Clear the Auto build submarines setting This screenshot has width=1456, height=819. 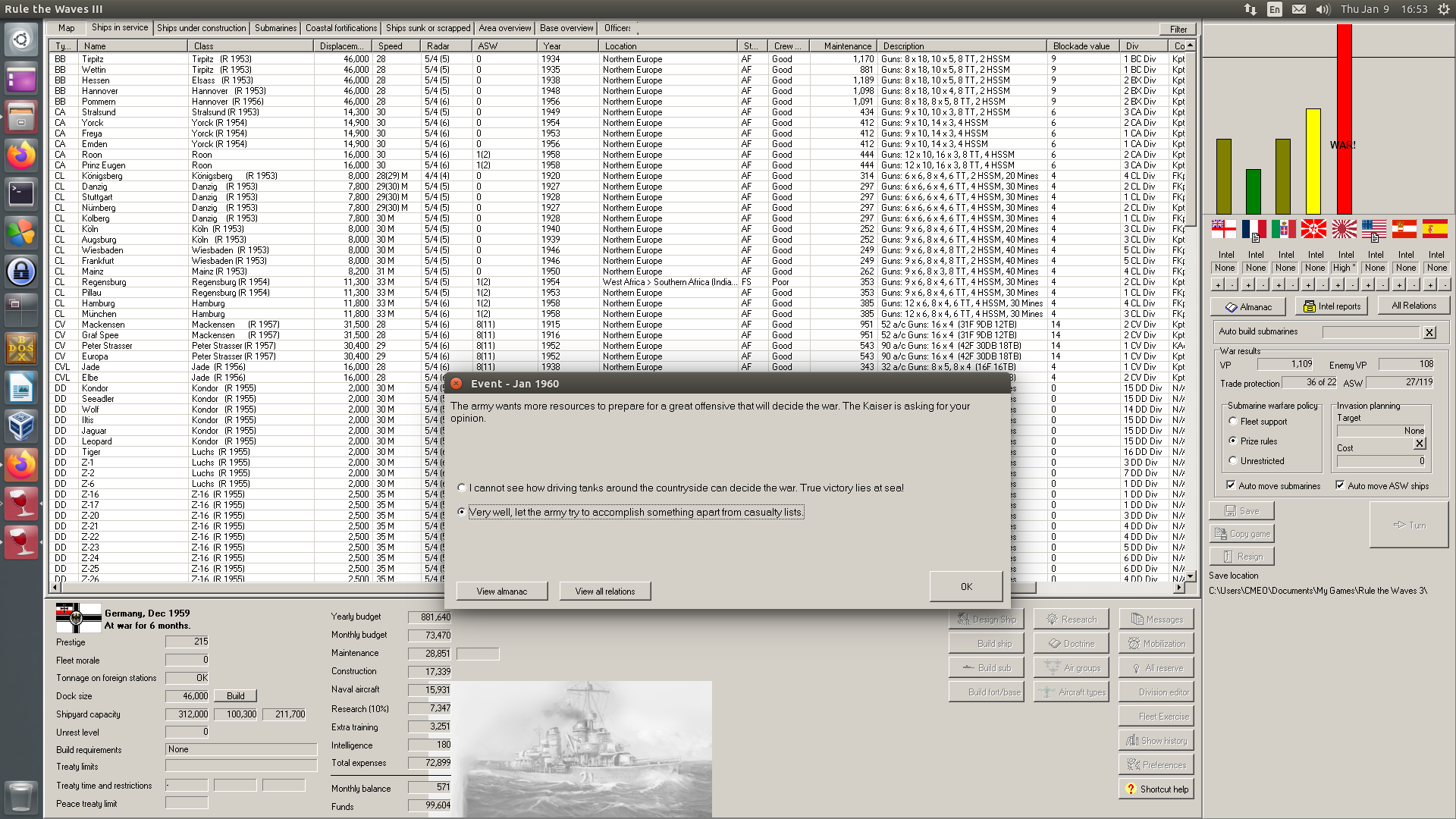1429,332
